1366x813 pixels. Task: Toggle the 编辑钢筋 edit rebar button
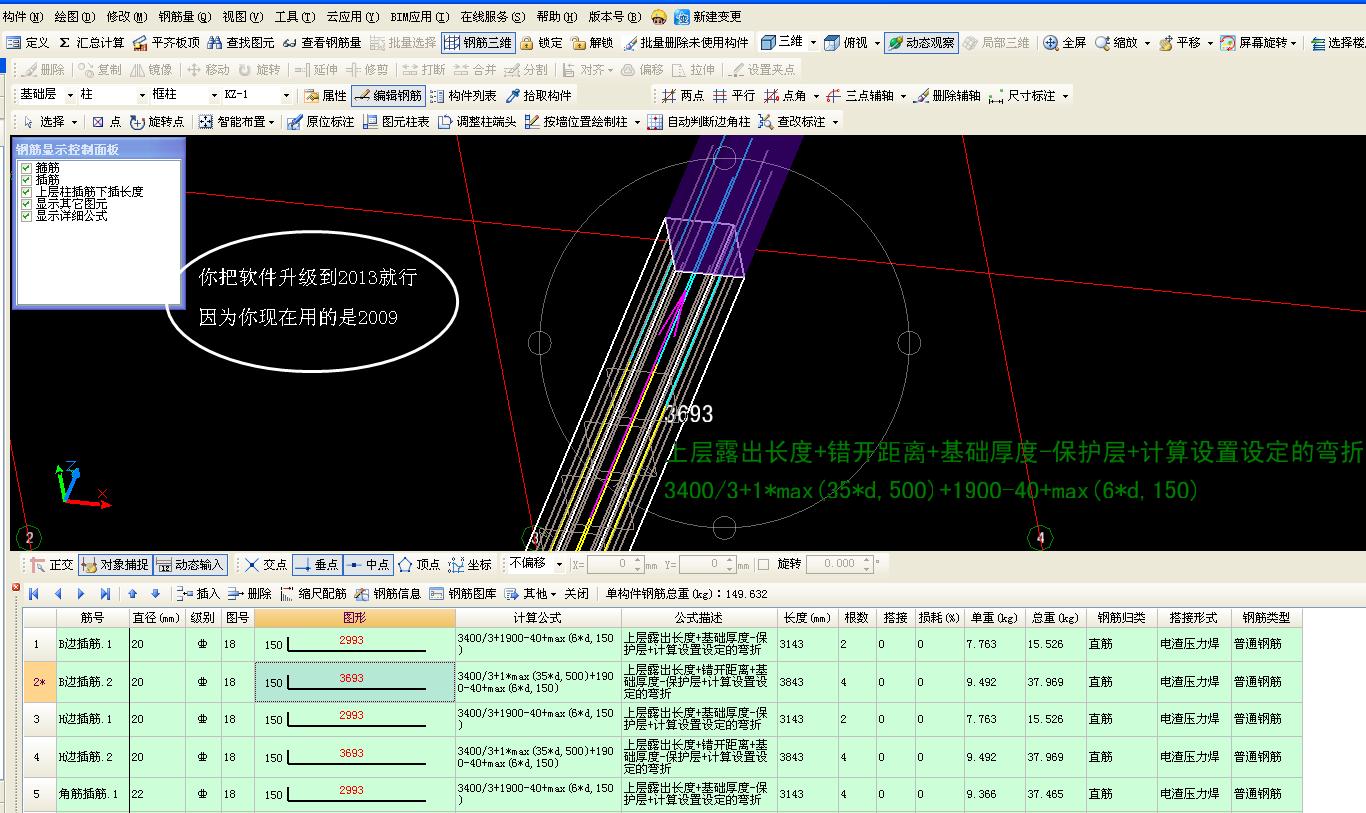pyautogui.click(x=388, y=96)
